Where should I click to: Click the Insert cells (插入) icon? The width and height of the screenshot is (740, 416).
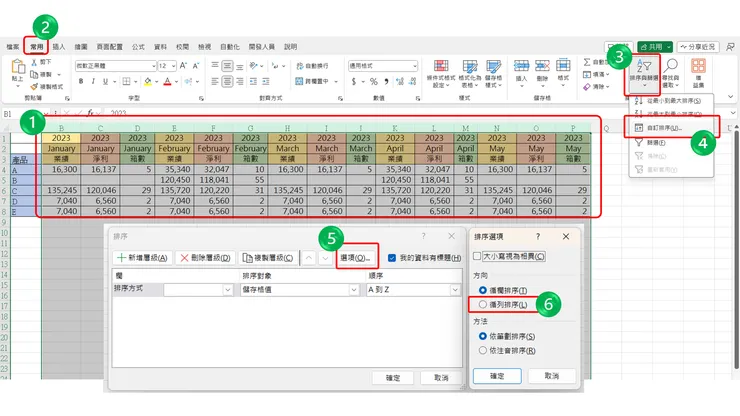[x=521, y=66]
